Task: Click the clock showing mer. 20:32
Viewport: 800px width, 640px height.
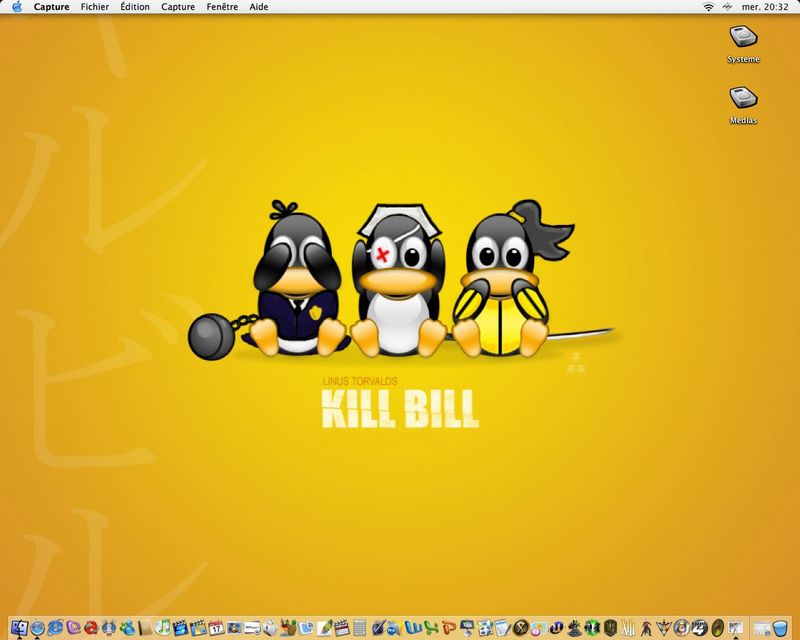Action: coord(764,7)
